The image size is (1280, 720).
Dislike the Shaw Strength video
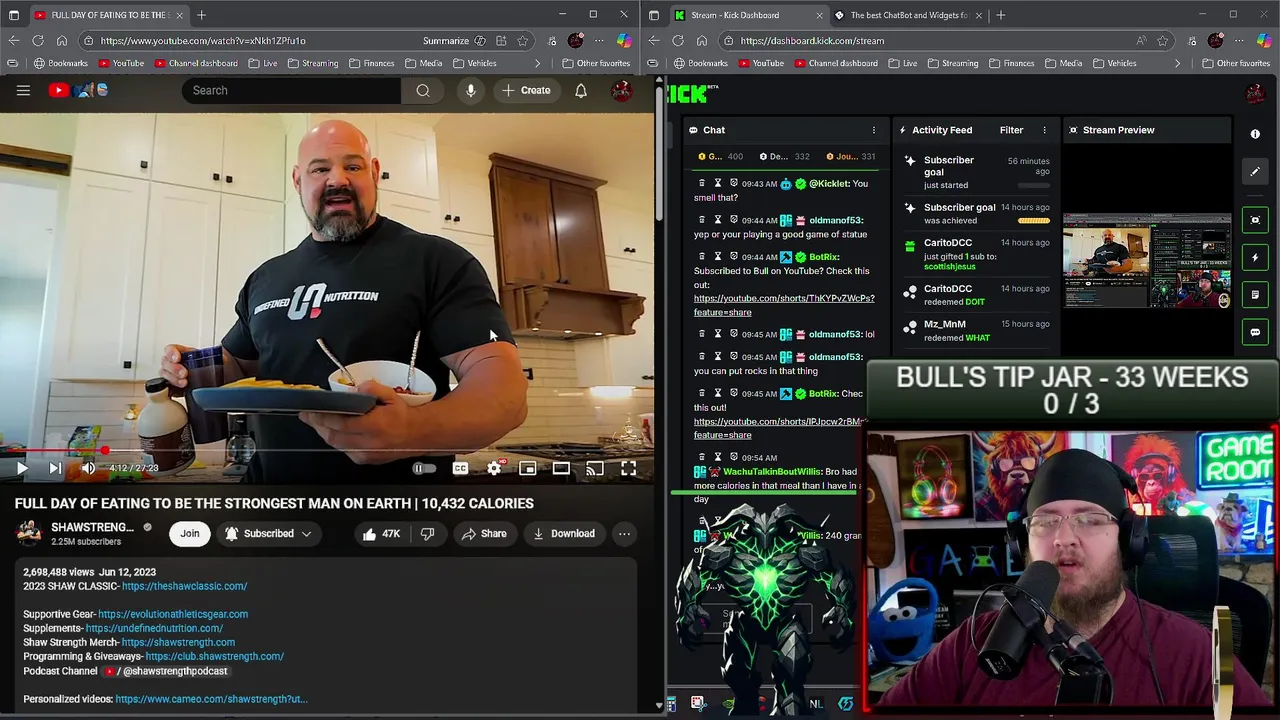click(428, 534)
